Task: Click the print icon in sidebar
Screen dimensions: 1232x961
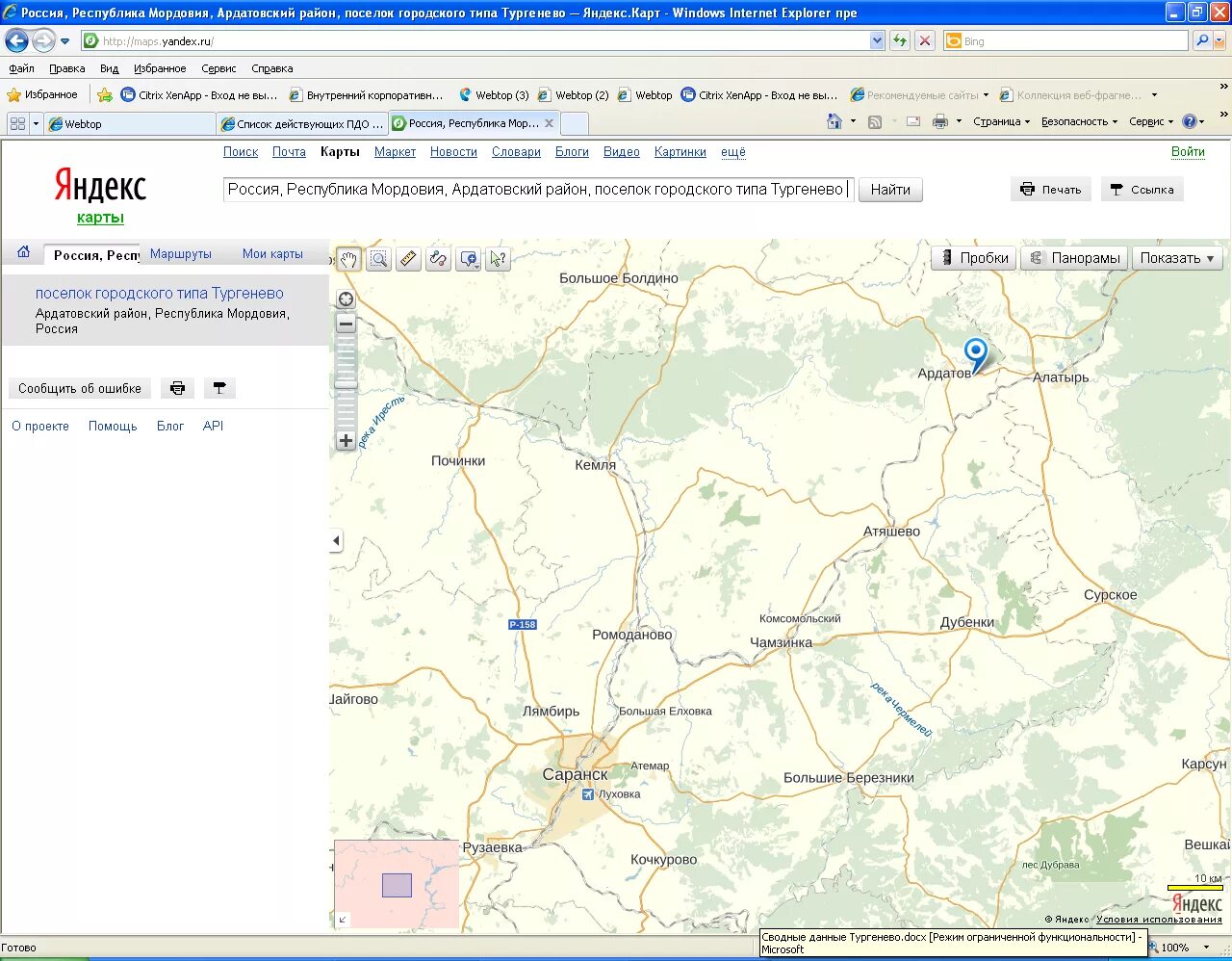Action: coord(177,388)
